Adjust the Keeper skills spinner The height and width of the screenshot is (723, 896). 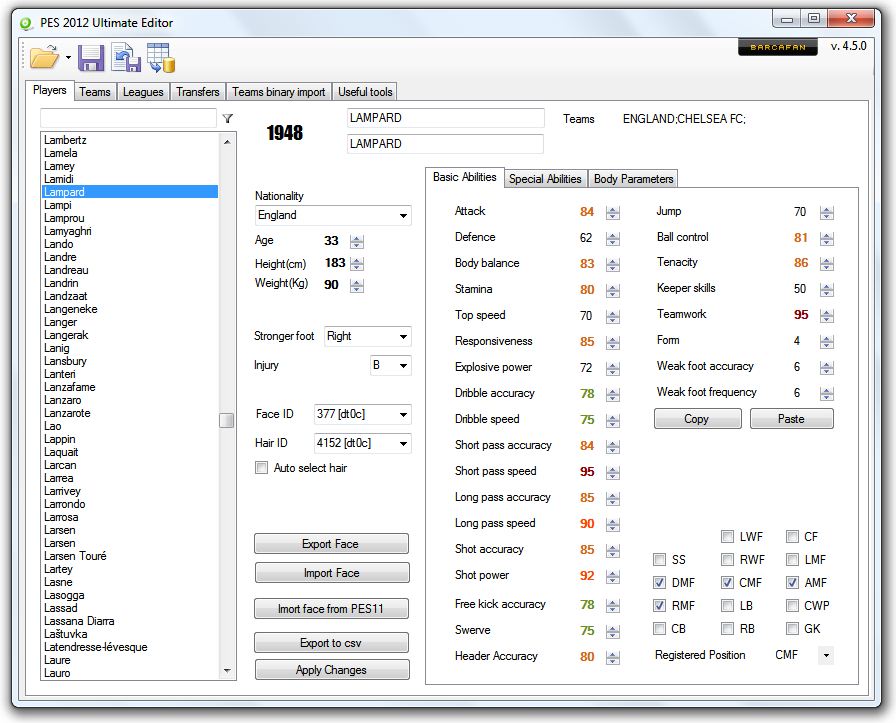(x=826, y=290)
